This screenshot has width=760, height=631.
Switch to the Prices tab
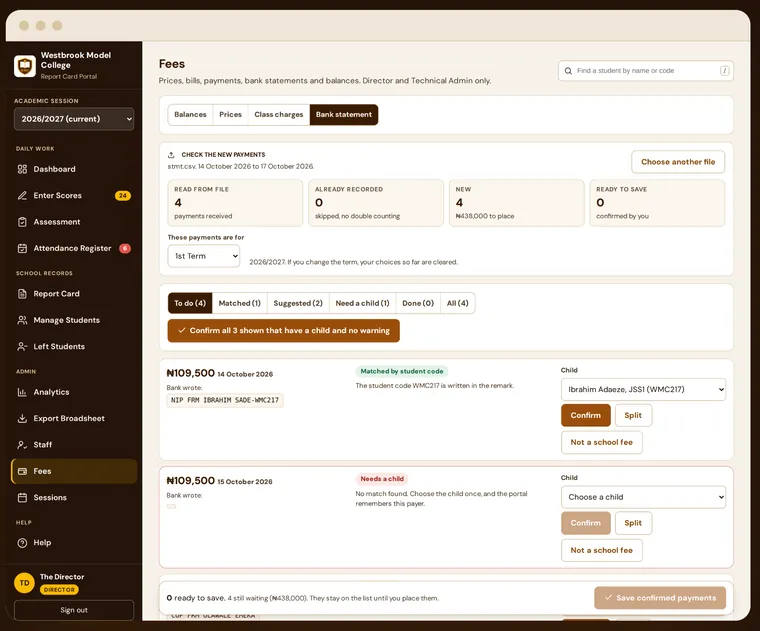pyautogui.click(x=230, y=115)
